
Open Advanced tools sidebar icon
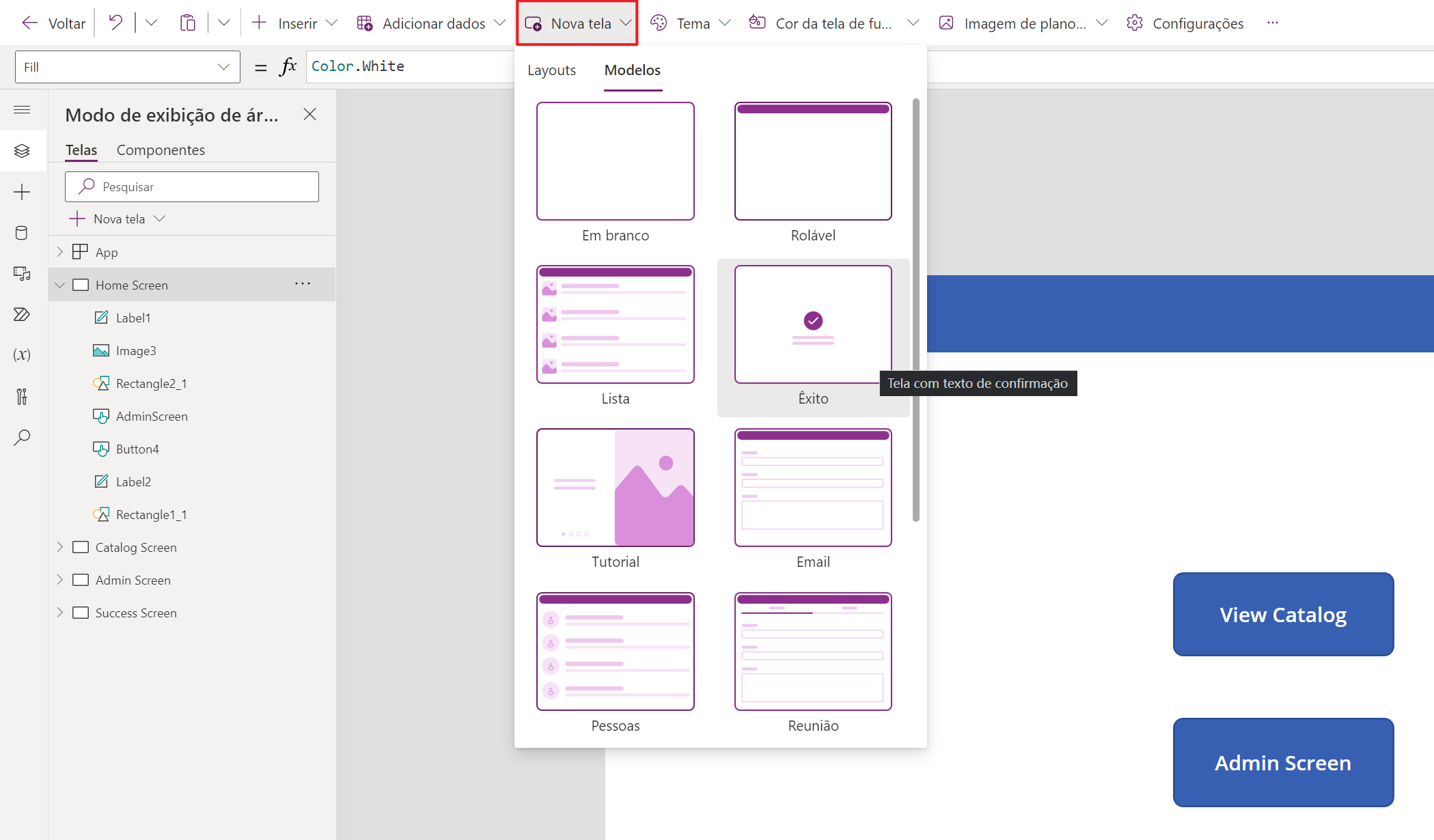(x=22, y=396)
